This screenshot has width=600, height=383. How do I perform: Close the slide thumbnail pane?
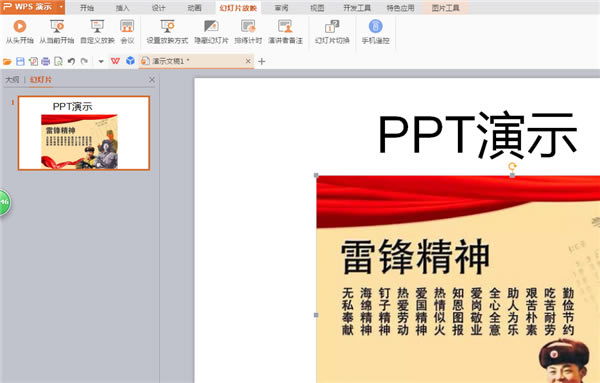(x=152, y=80)
